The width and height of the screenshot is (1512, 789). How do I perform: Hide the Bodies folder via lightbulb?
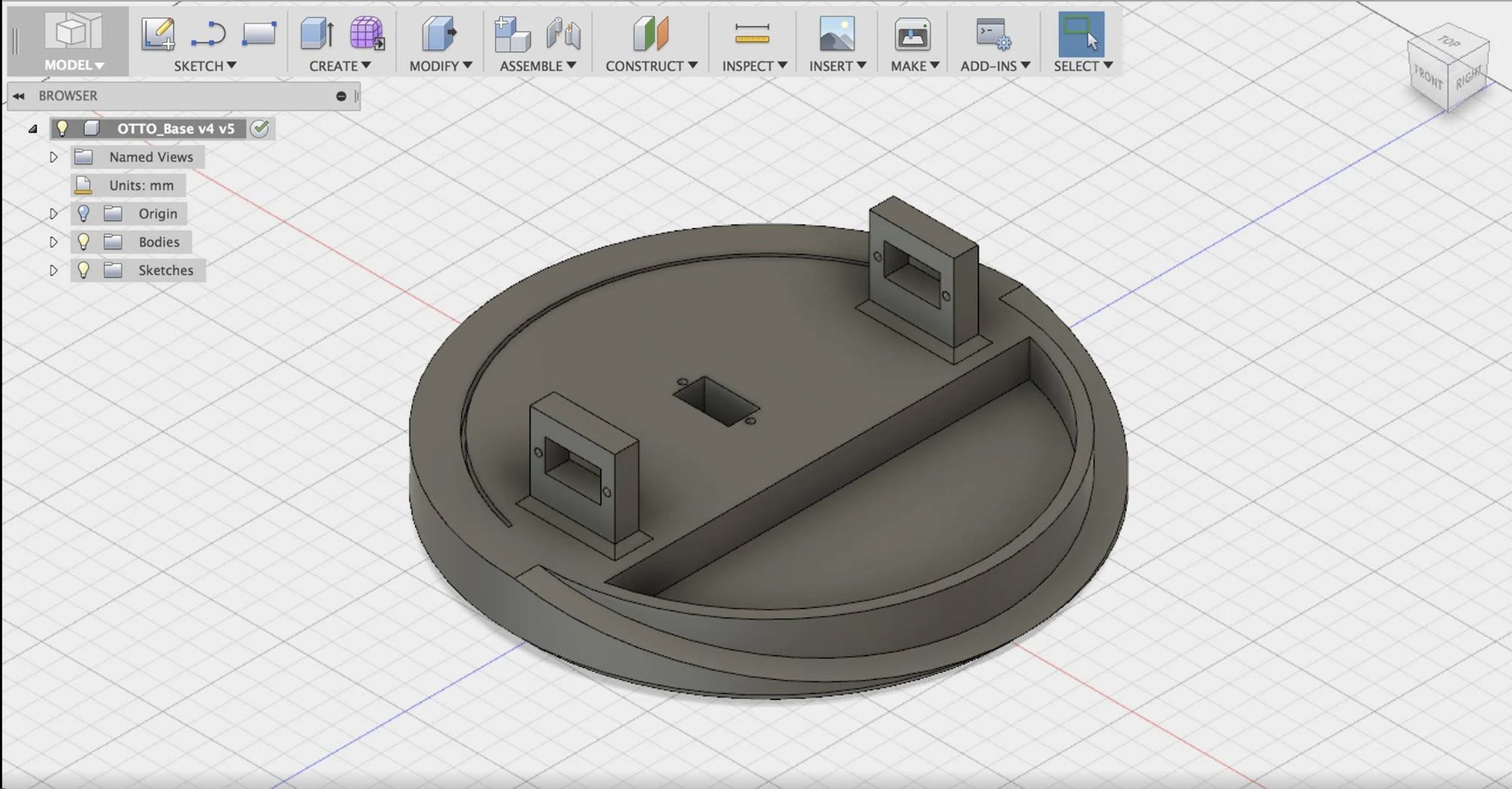coord(84,242)
